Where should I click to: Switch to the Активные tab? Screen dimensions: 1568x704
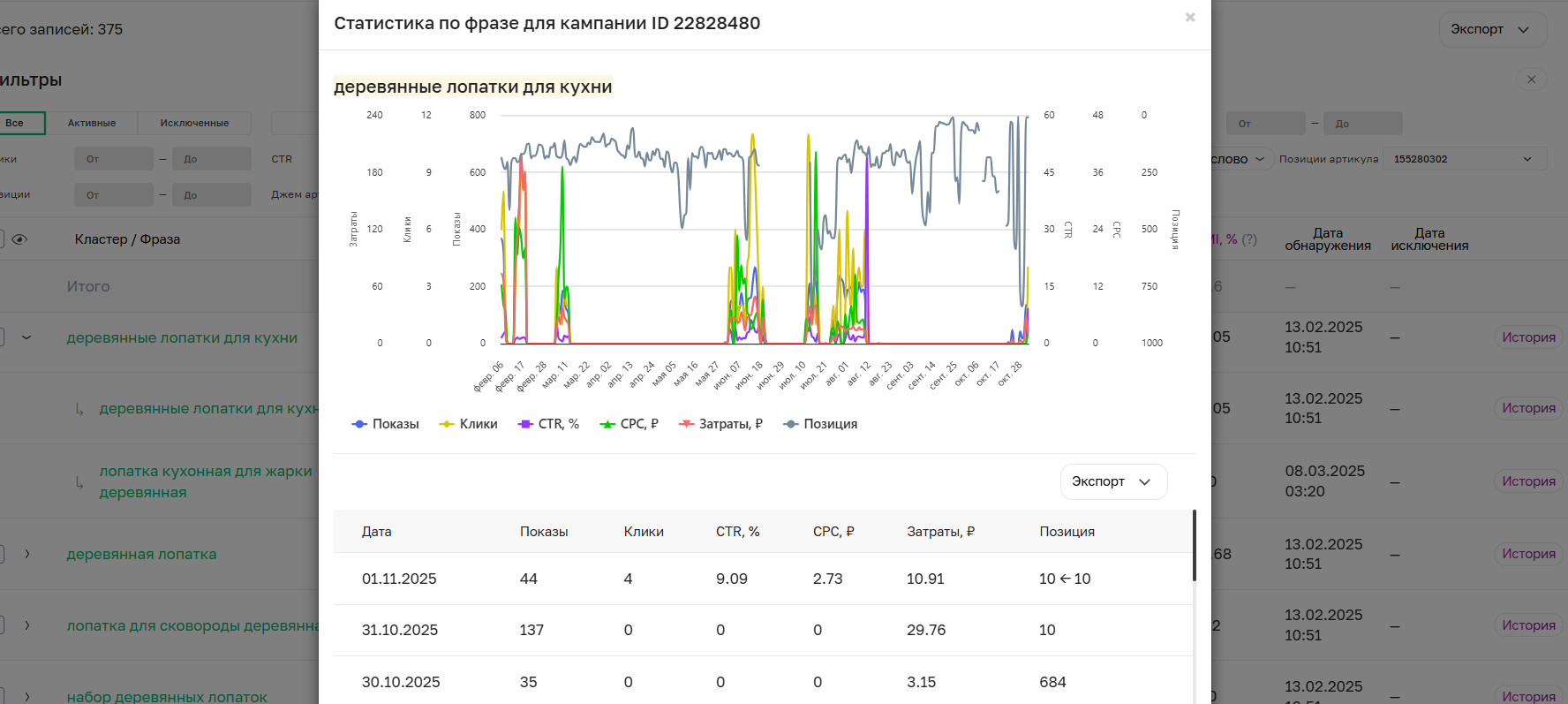[92, 123]
